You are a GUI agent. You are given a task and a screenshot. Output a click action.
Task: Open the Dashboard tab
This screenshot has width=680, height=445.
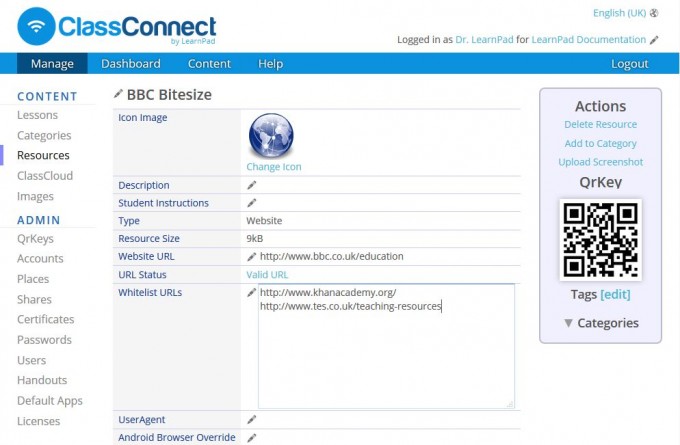click(131, 64)
